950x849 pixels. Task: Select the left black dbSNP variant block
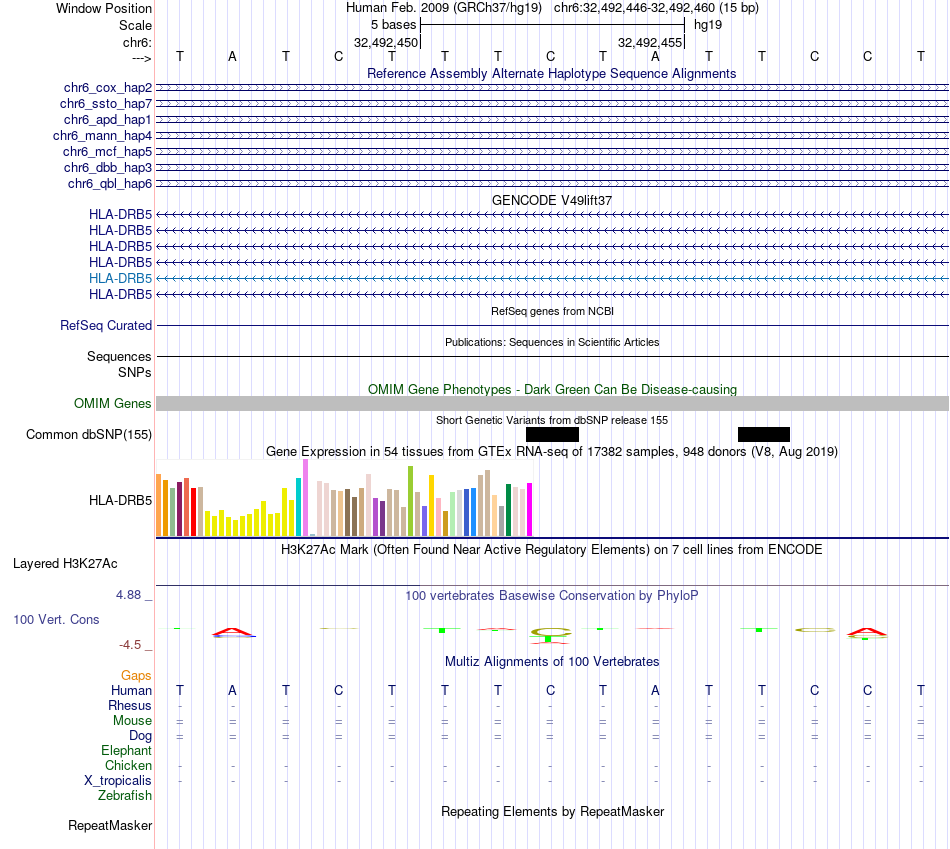553,434
